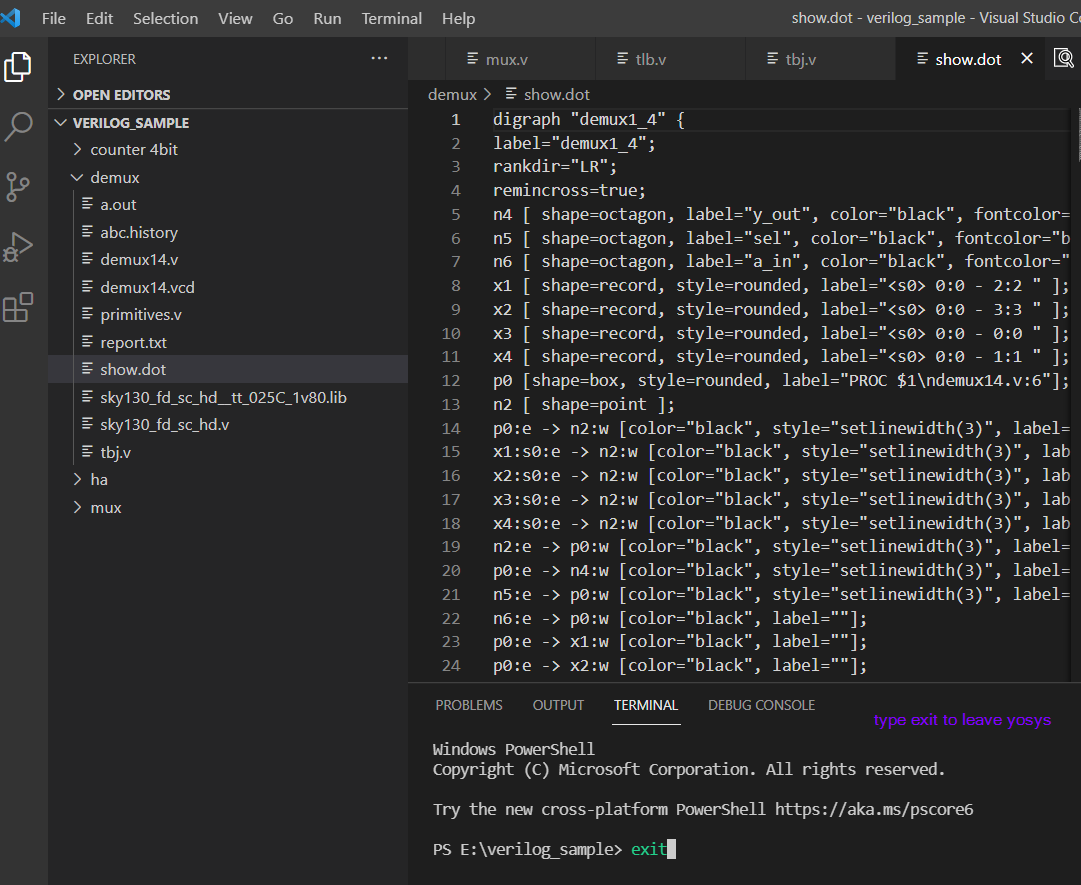1081x885 pixels.
Task: Open the View menu
Action: [x=235, y=18]
